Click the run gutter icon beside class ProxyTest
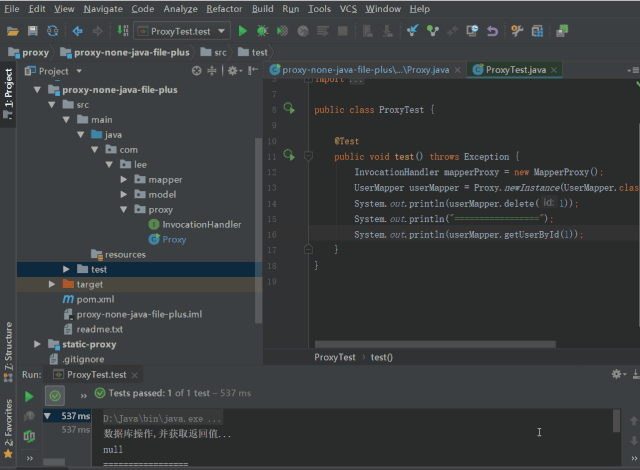Image resolution: width=640 pixels, height=470 pixels. 288,108
